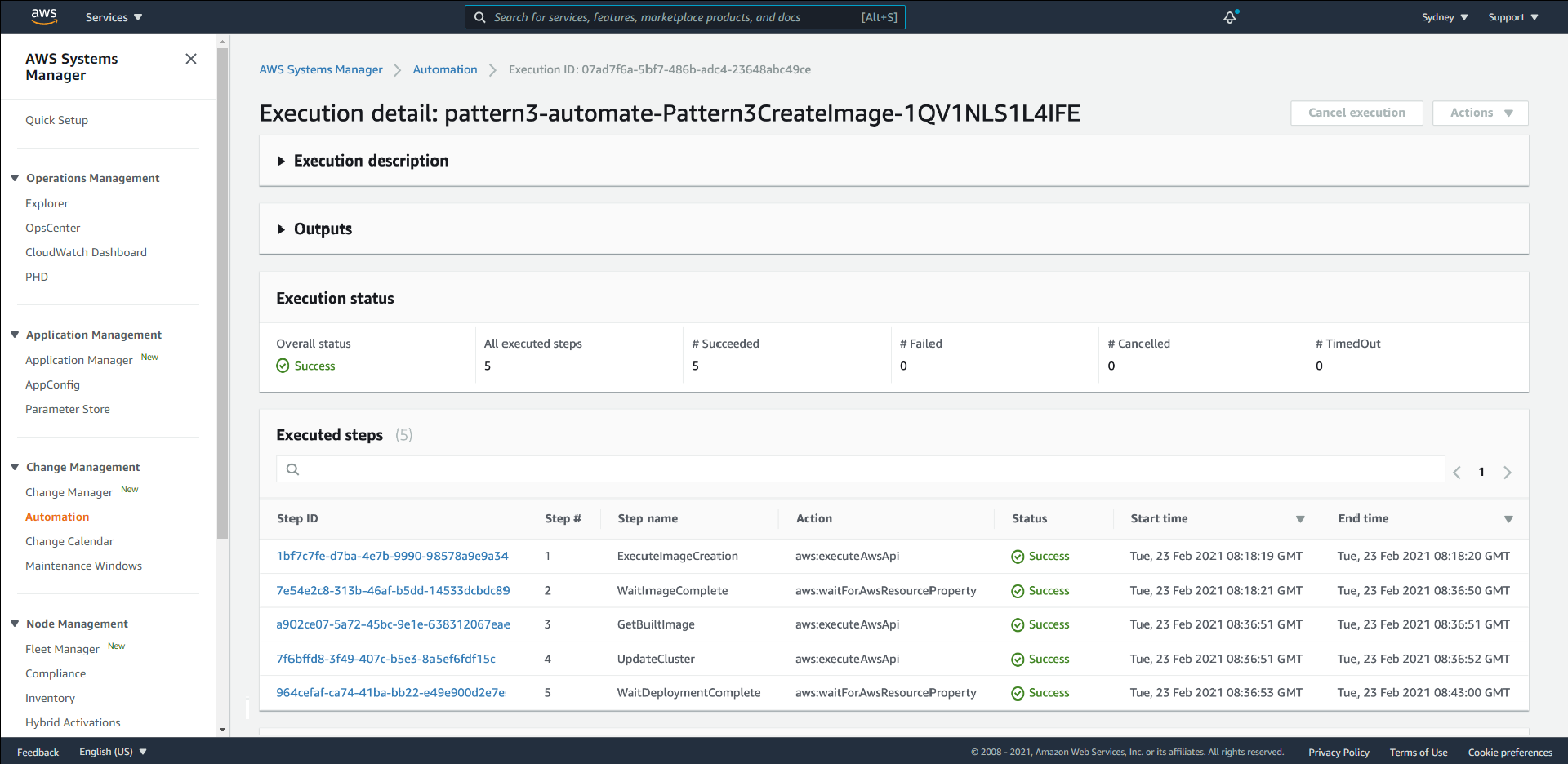Viewport: 1568px width, 764px height.
Task: Click the WaitImageComplete step name cell
Action: (x=672, y=590)
